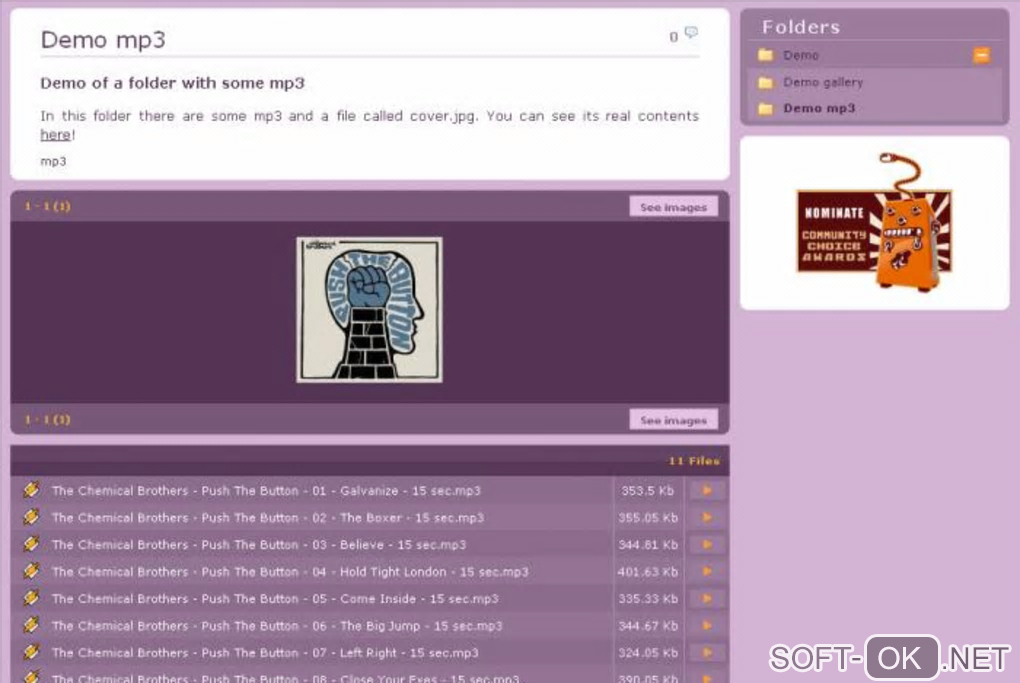1020x683 pixels.
Task: Click the 'Folders' panel heading
Action: pyautogui.click(x=801, y=27)
